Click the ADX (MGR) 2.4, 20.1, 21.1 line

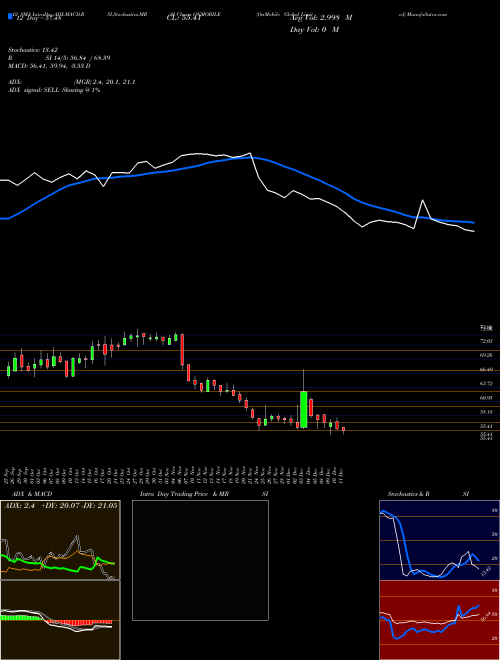click(72, 82)
